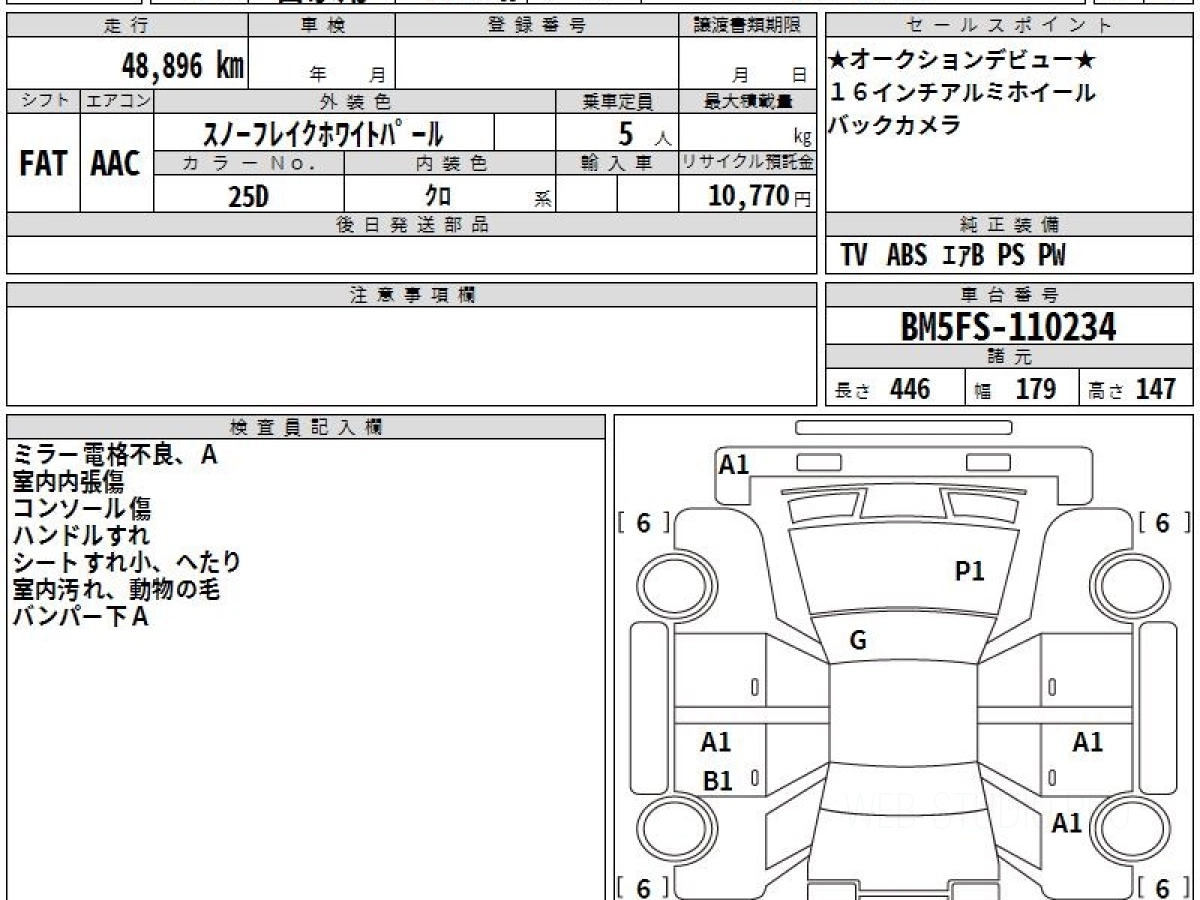Screen dimensions: 1200x900
Task: Select the FAT shift value
Action: click(x=43, y=163)
